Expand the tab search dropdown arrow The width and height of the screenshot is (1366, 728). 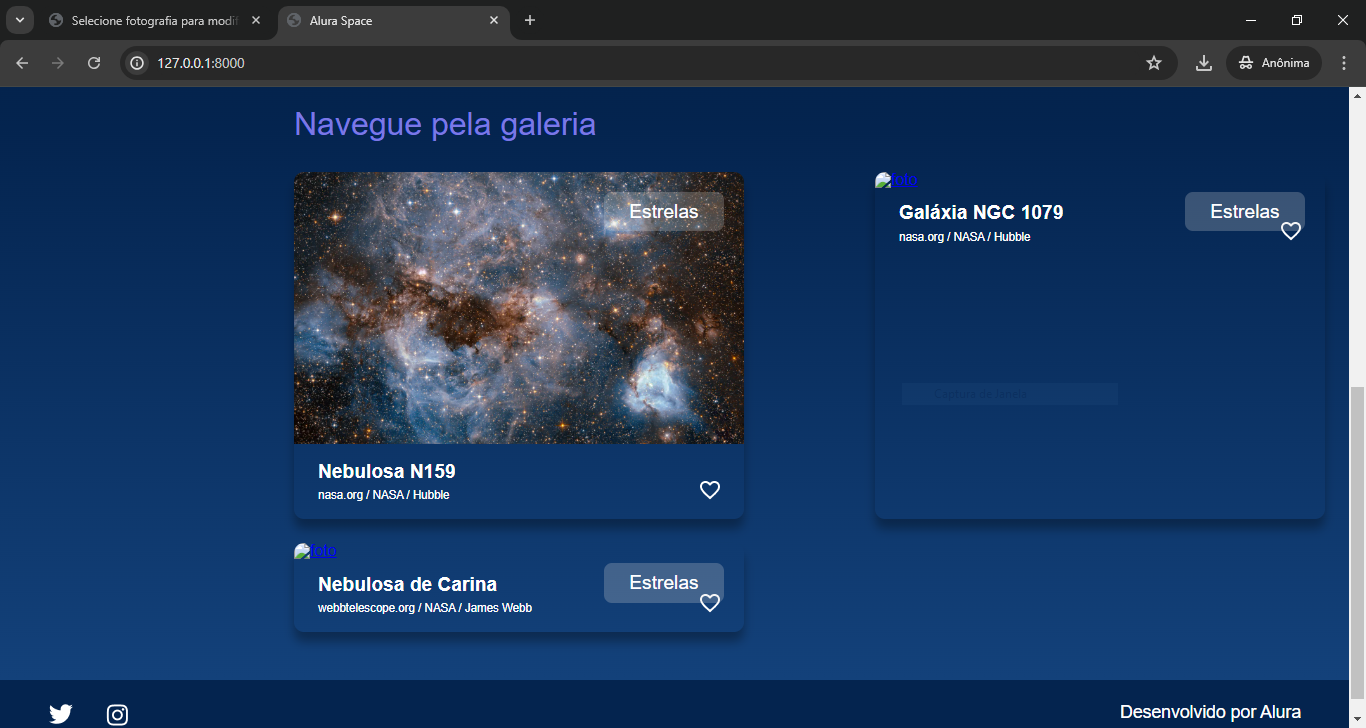[x=19, y=20]
